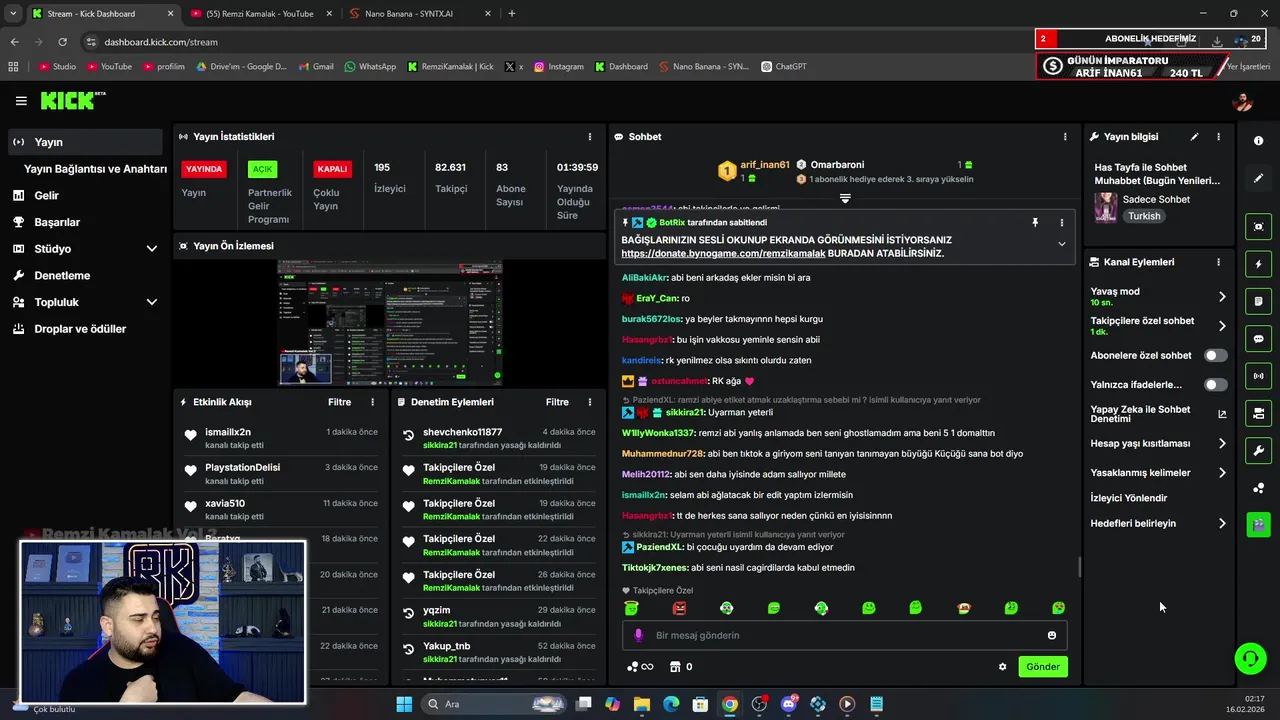Select Yayın in sidebar

(85, 142)
